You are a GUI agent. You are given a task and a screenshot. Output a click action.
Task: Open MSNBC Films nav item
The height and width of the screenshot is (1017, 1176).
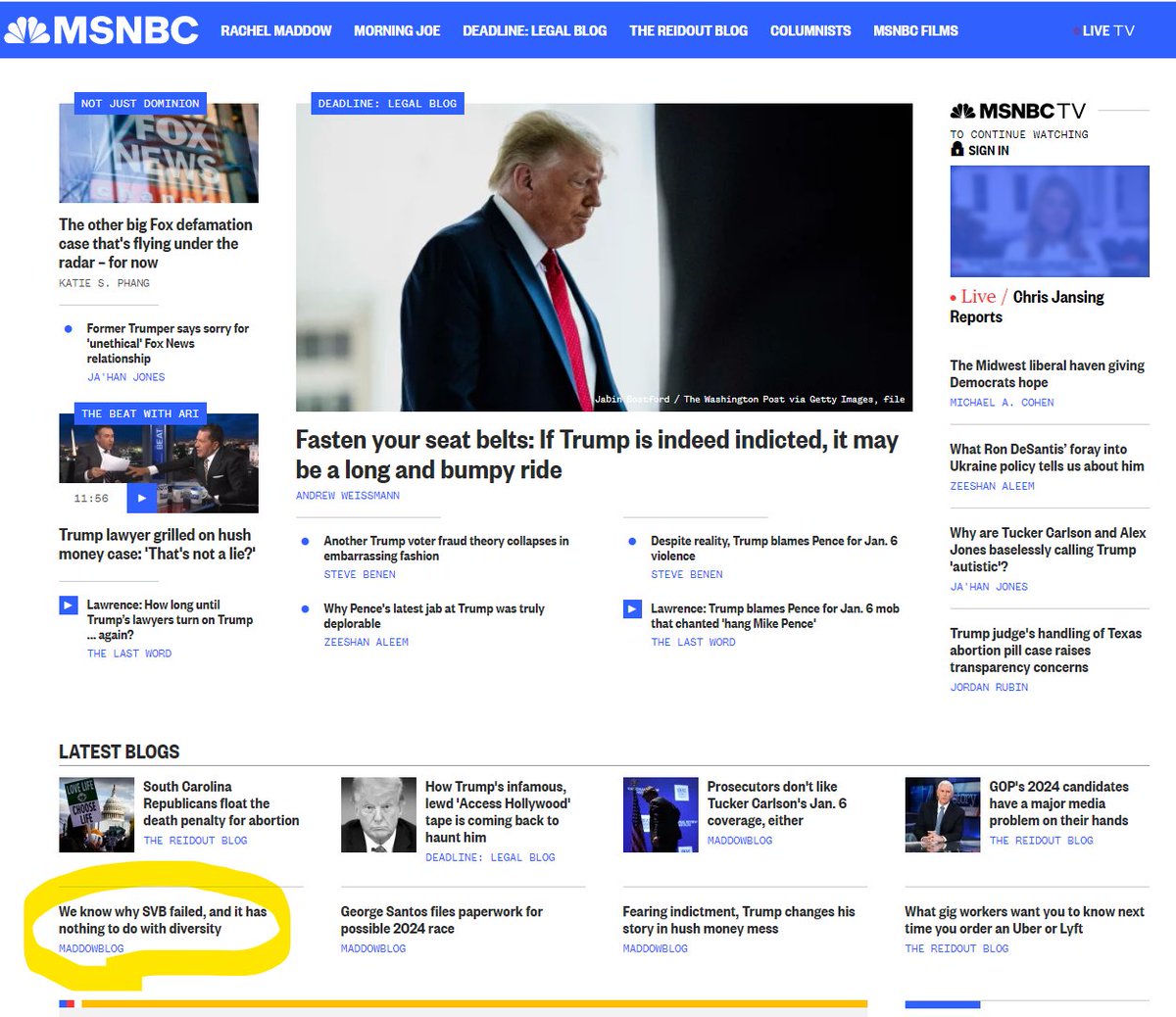point(916,30)
